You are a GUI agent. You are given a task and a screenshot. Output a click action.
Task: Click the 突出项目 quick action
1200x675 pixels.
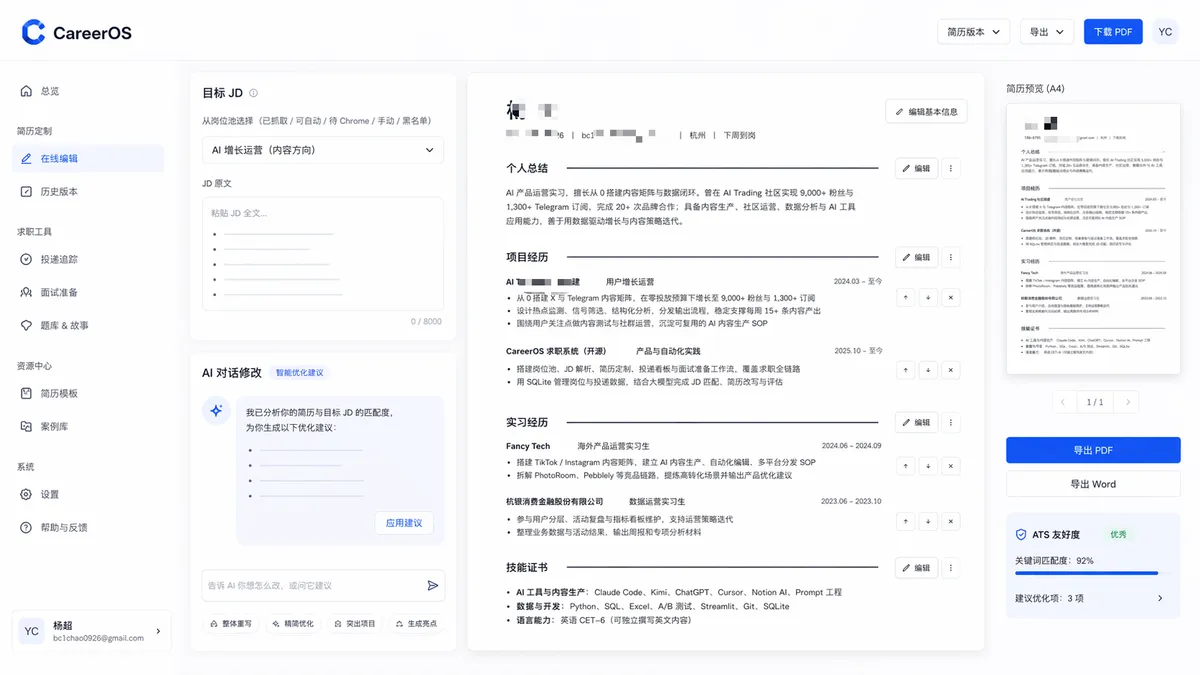click(354, 623)
